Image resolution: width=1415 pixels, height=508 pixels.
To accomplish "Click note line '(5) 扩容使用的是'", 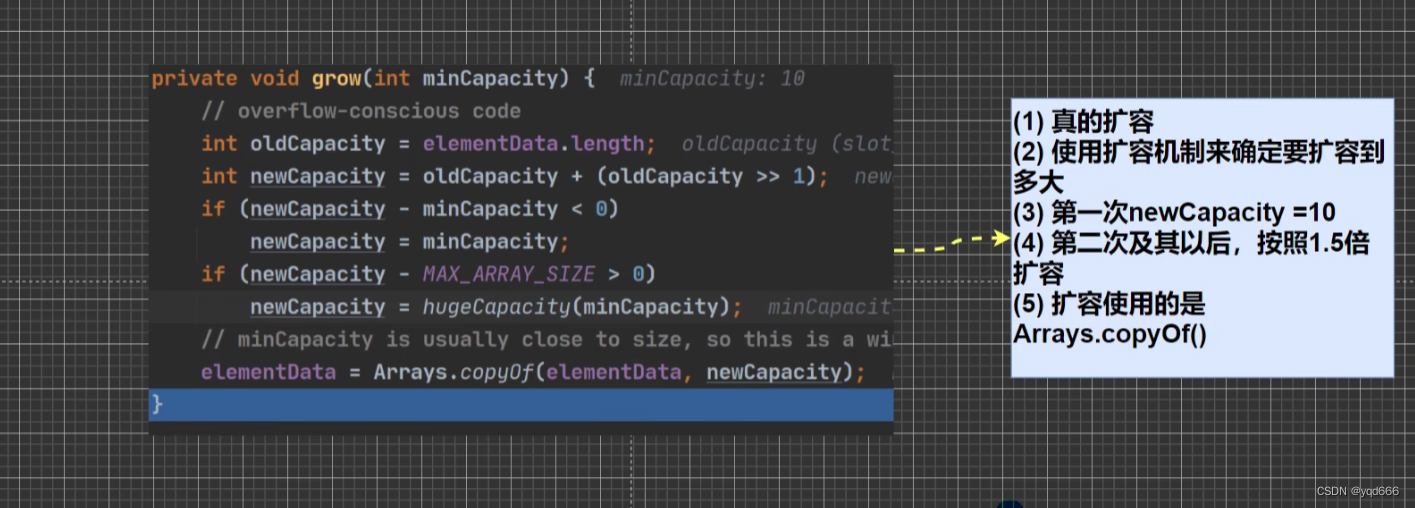I will pyautogui.click(x=1109, y=304).
